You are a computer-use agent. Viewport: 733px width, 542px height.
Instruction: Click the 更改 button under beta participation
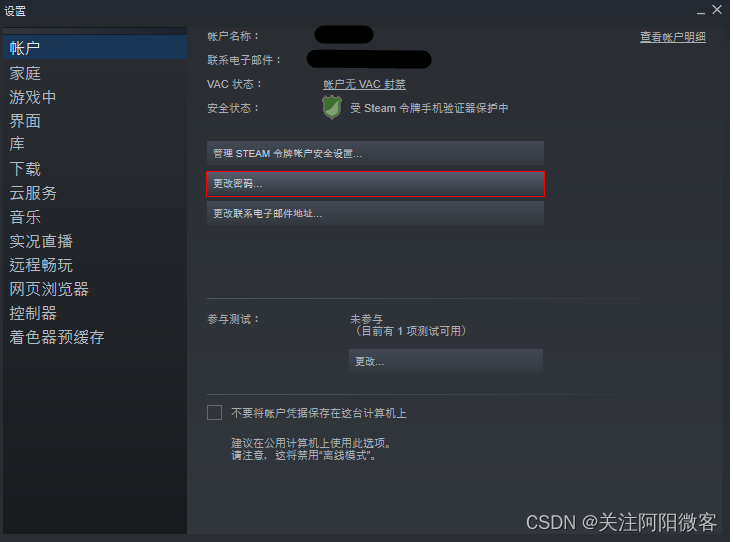coord(446,361)
